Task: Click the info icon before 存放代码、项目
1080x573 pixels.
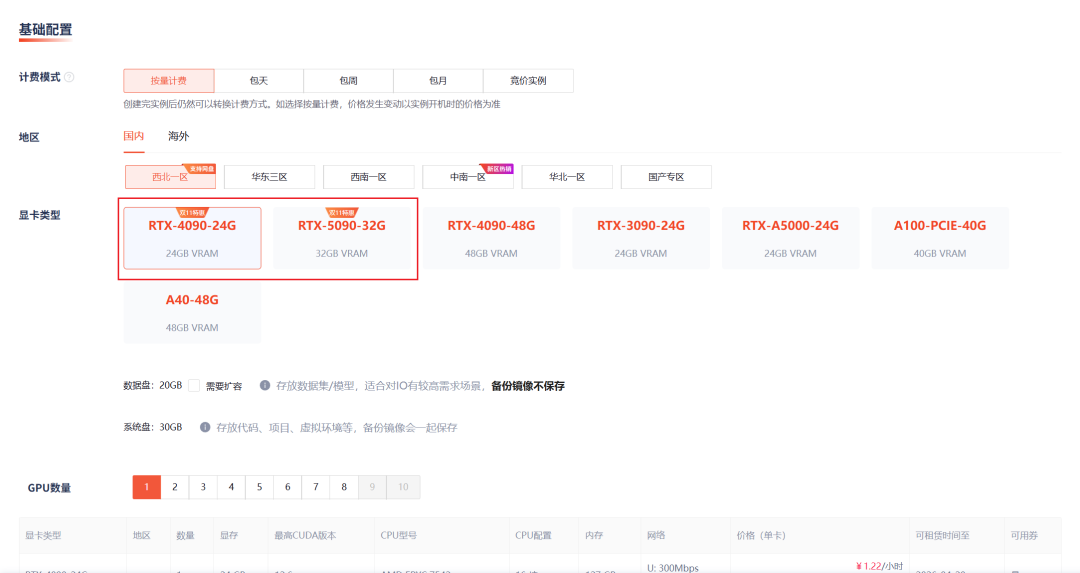Action: coord(205,427)
